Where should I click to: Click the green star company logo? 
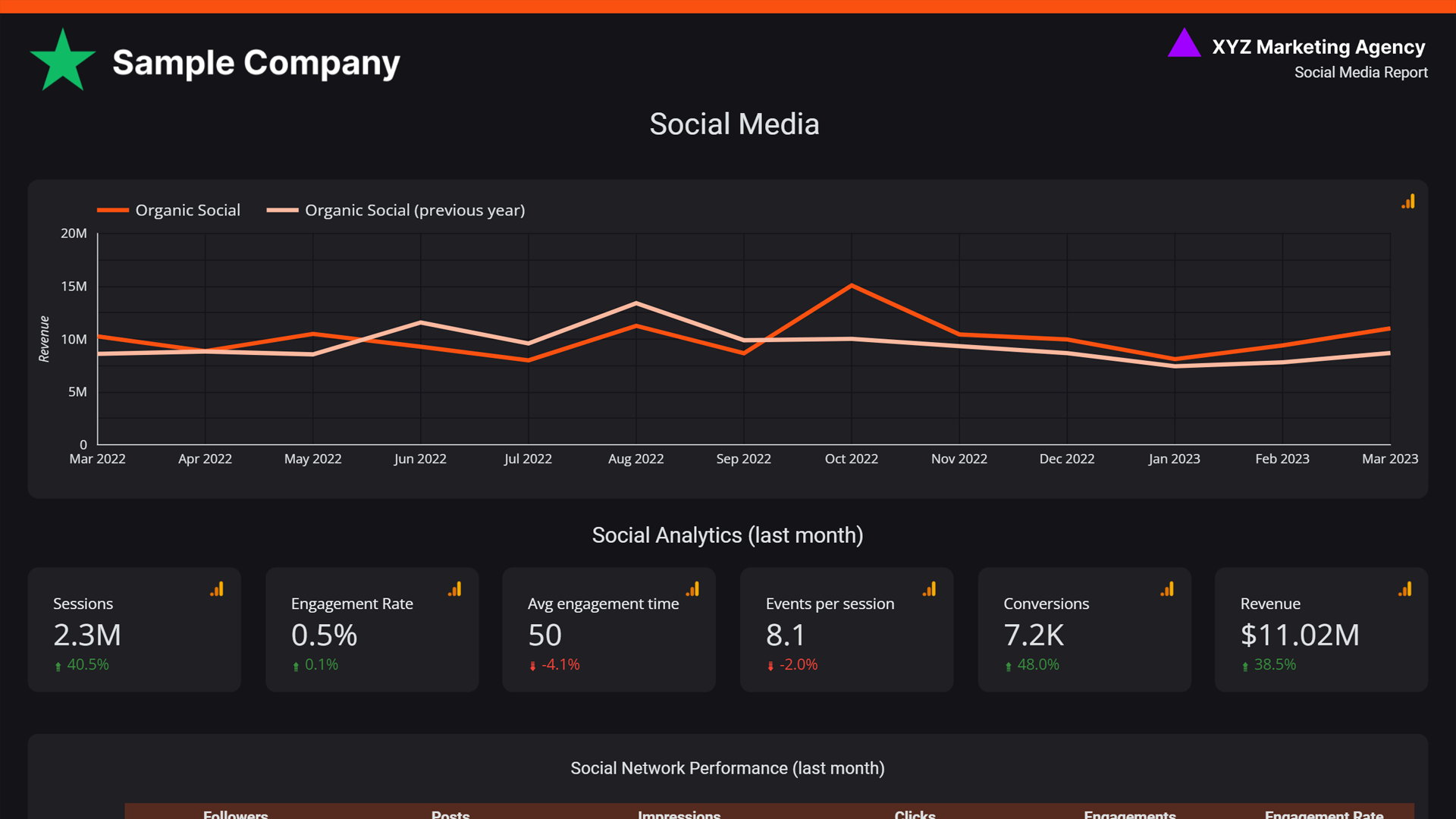[63, 61]
